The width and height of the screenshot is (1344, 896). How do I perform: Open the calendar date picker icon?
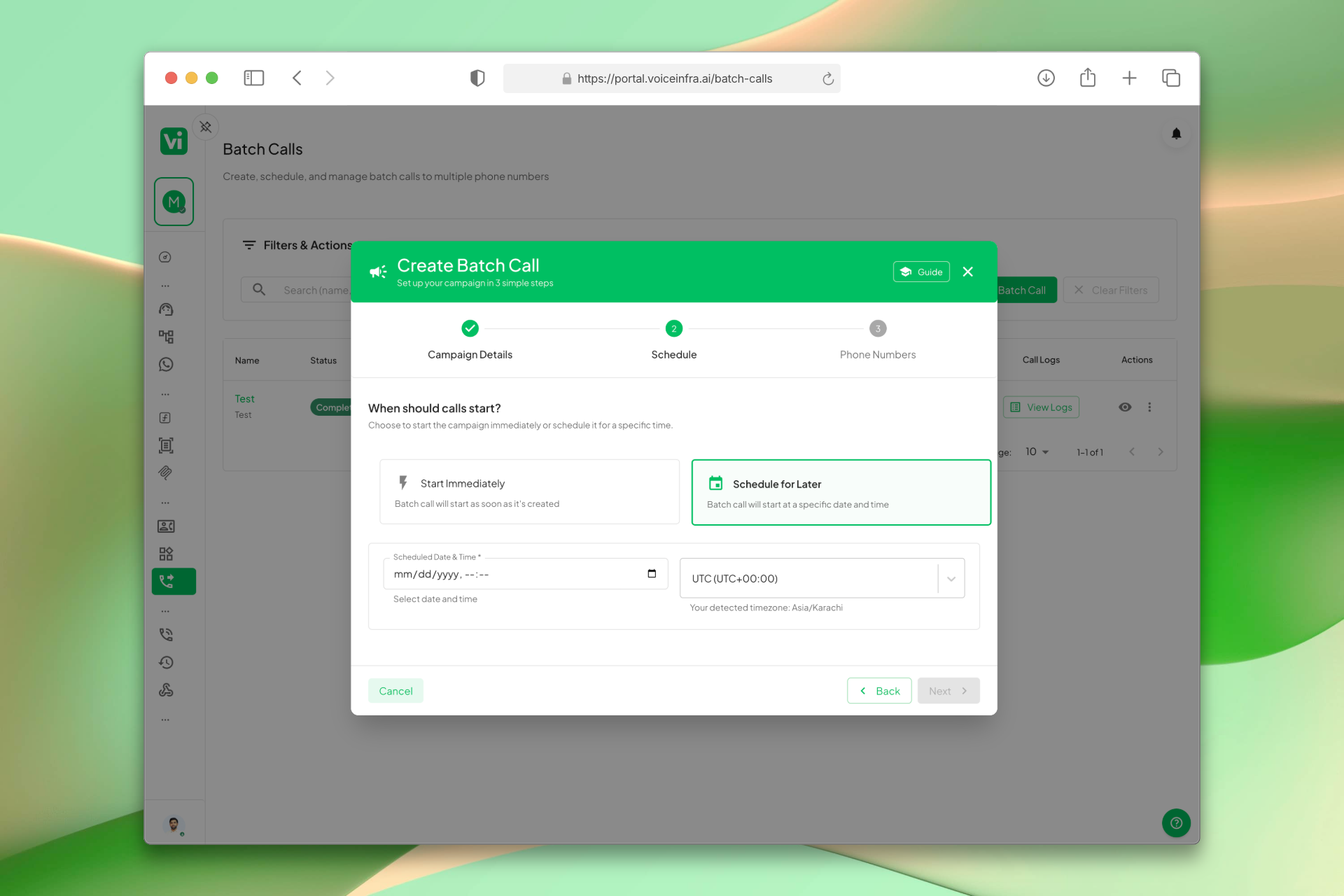[652, 574]
